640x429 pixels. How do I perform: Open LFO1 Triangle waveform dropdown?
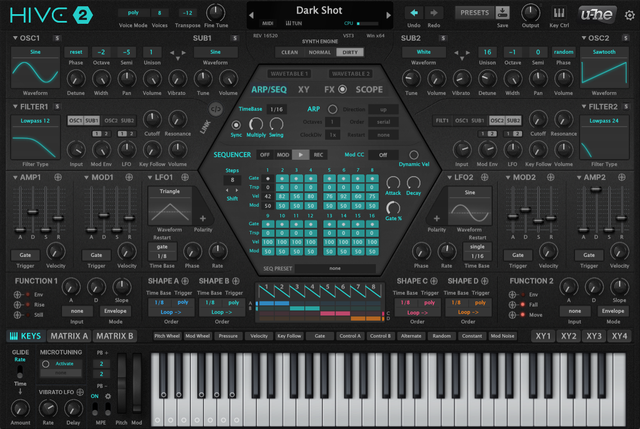click(170, 191)
